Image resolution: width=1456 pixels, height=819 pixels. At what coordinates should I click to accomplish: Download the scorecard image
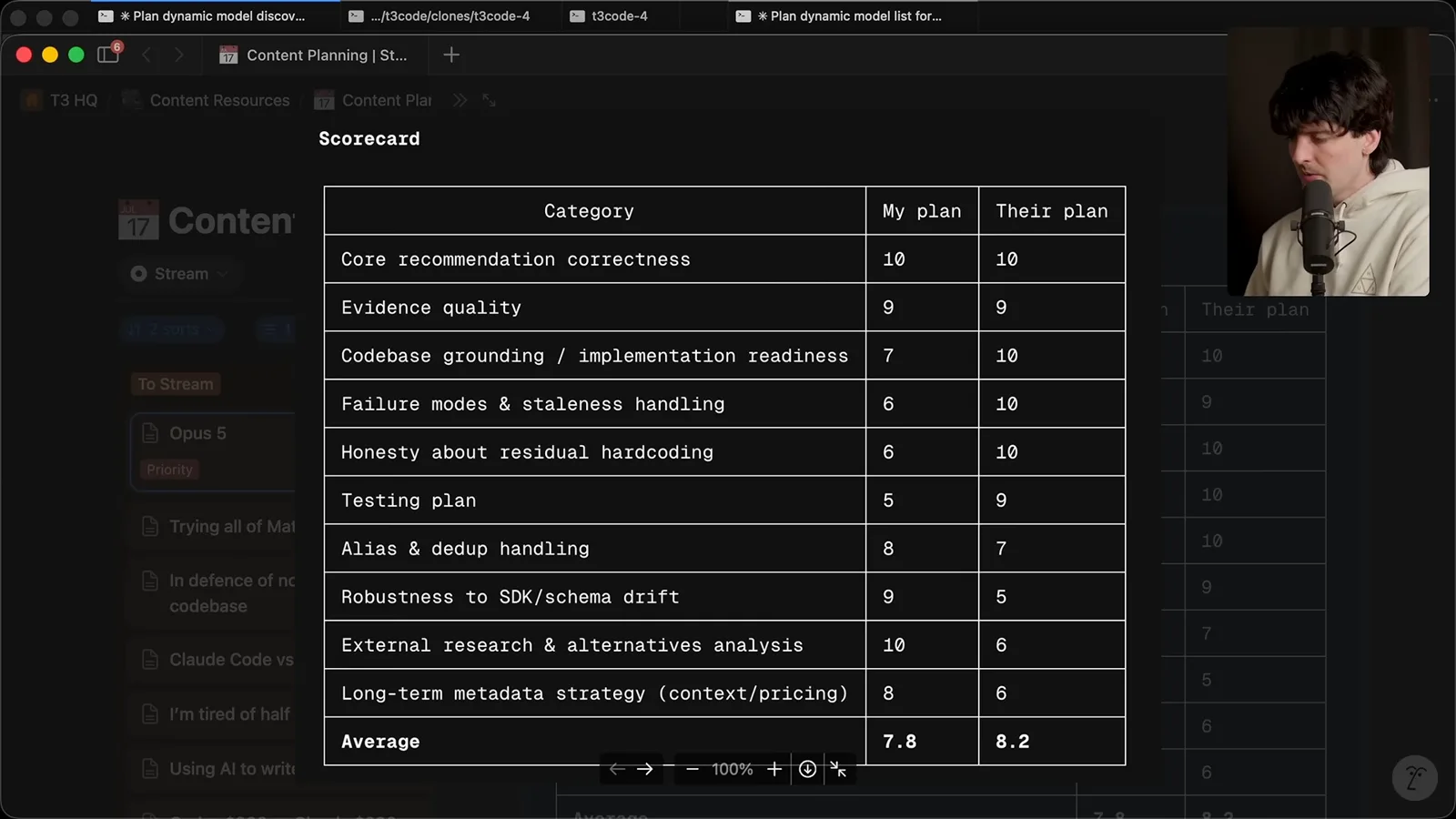tap(807, 769)
